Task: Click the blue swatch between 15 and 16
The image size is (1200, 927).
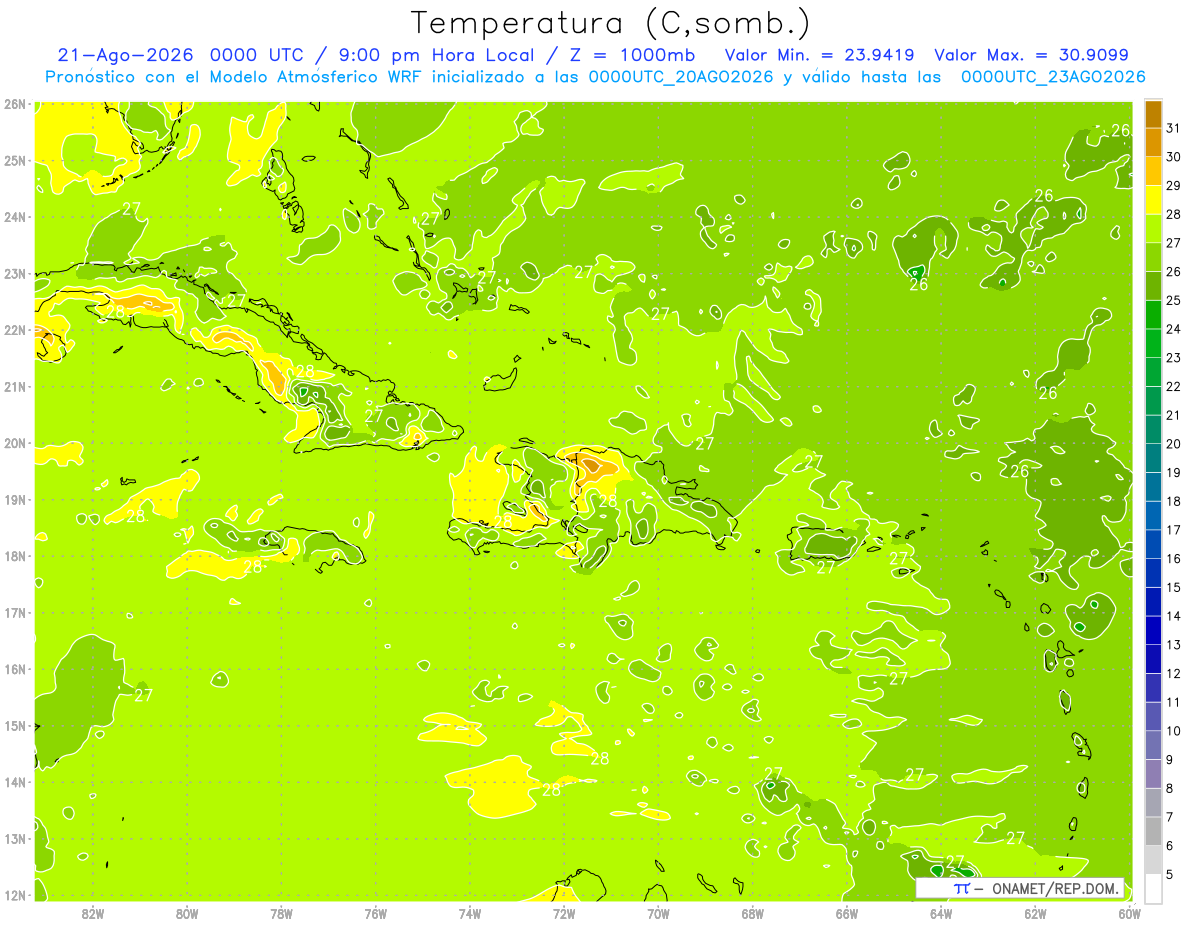Action: click(1153, 573)
